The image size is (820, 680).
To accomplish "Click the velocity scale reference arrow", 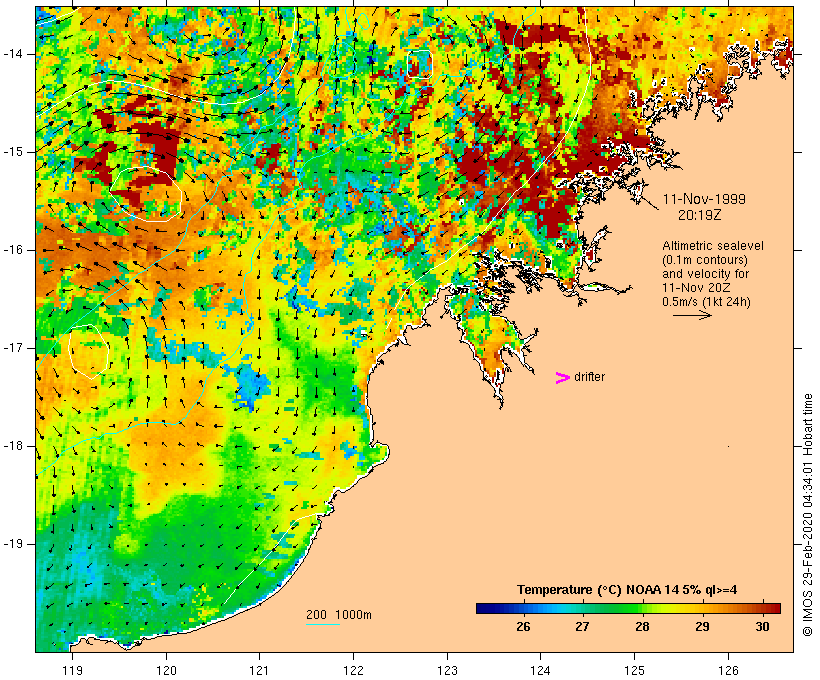I will 692,315.
